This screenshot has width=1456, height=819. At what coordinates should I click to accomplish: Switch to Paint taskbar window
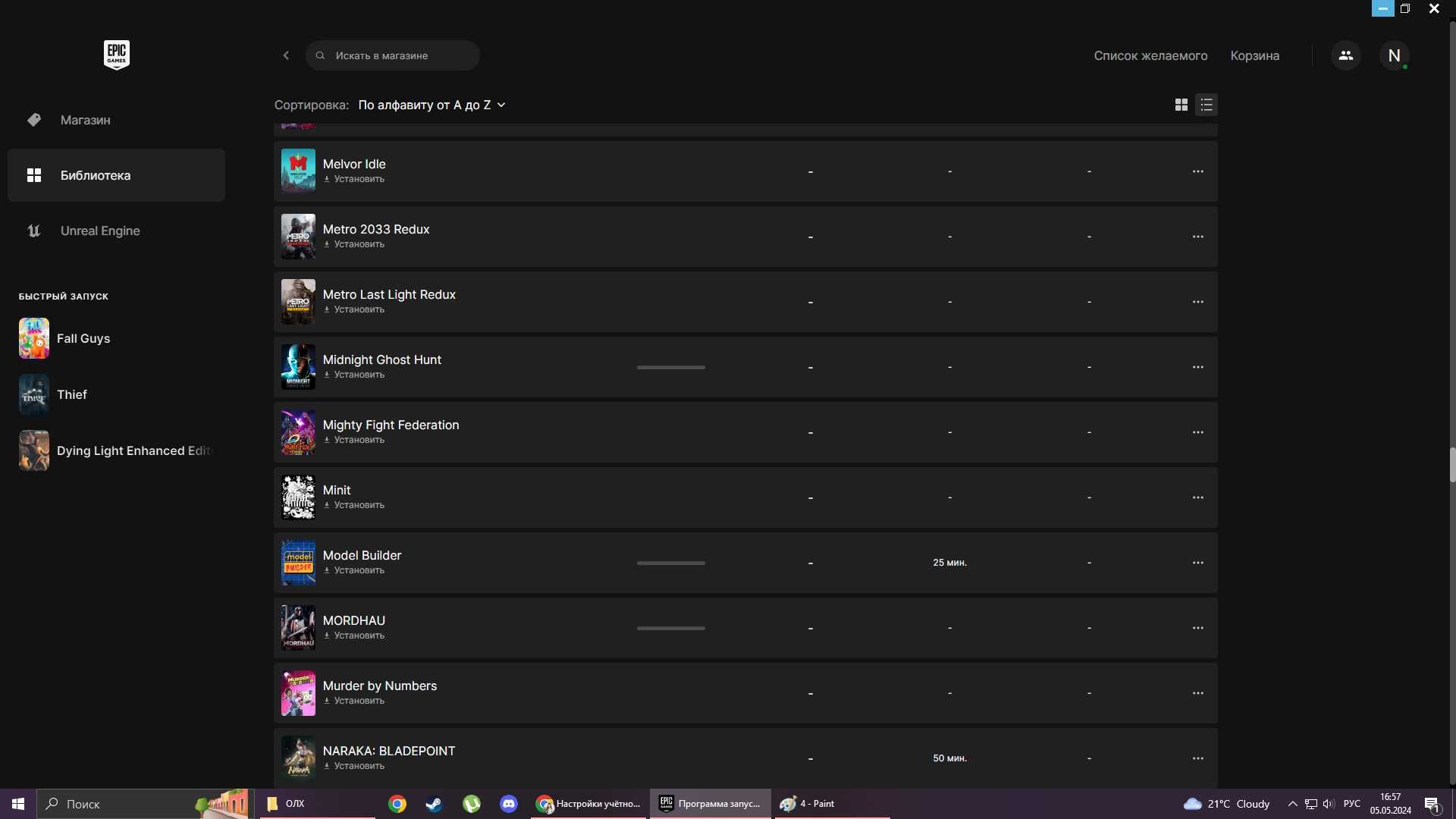point(831,804)
